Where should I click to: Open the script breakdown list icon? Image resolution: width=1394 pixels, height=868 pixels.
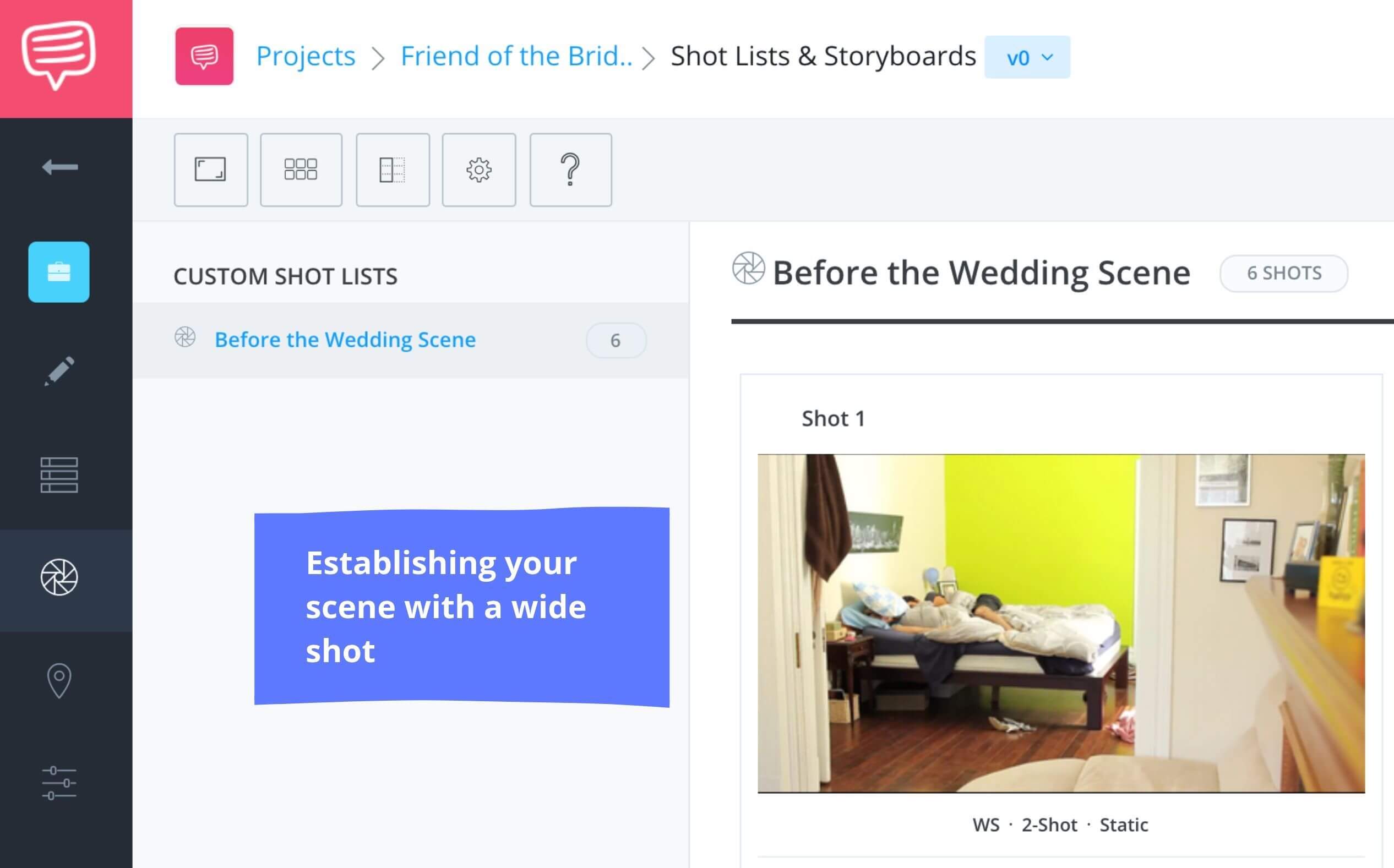(x=58, y=473)
